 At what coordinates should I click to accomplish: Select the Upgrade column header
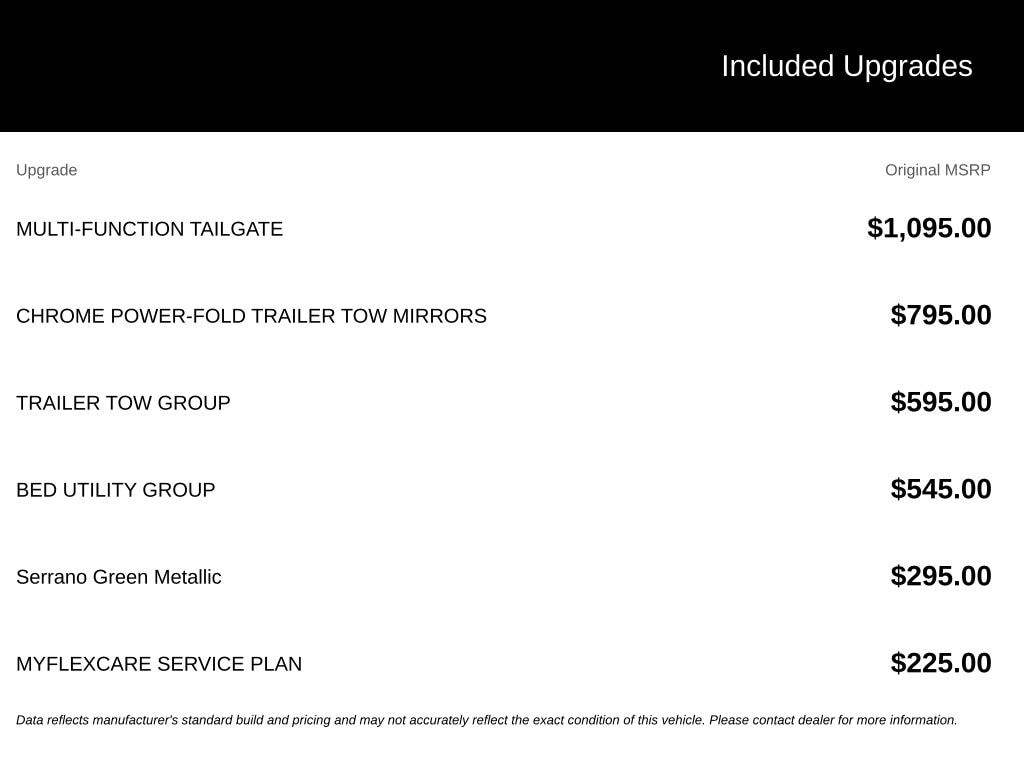point(46,170)
